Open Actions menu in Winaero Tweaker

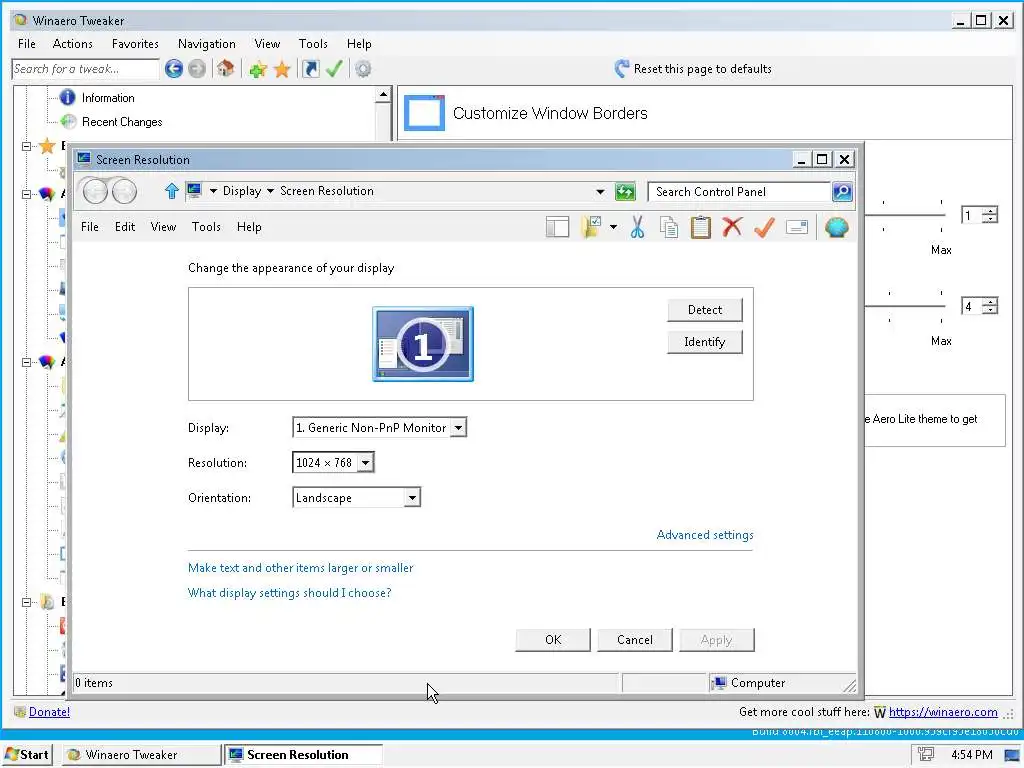(x=72, y=44)
